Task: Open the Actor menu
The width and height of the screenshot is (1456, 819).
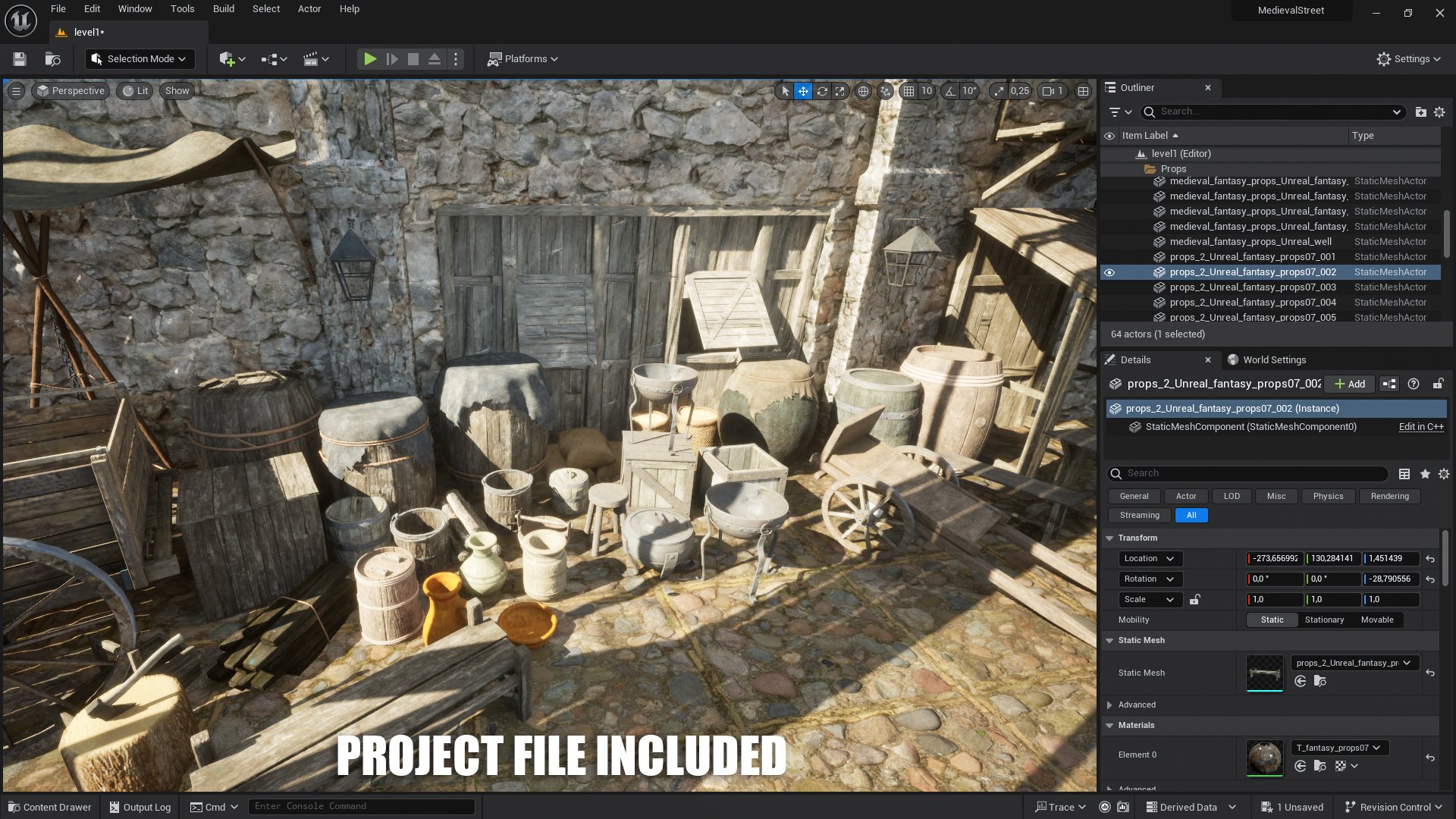Action: [309, 9]
